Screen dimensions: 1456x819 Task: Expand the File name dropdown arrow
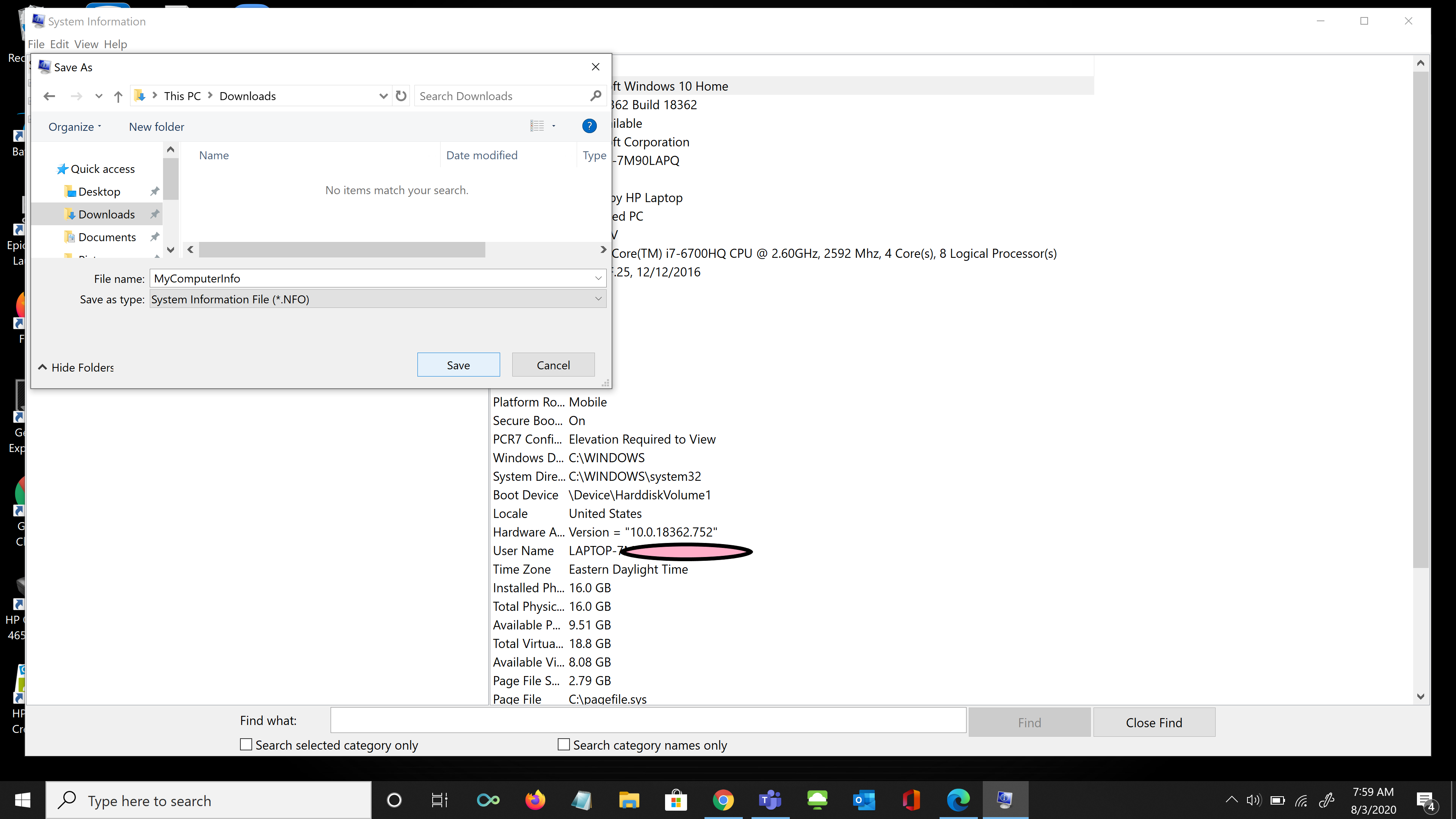click(x=598, y=278)
